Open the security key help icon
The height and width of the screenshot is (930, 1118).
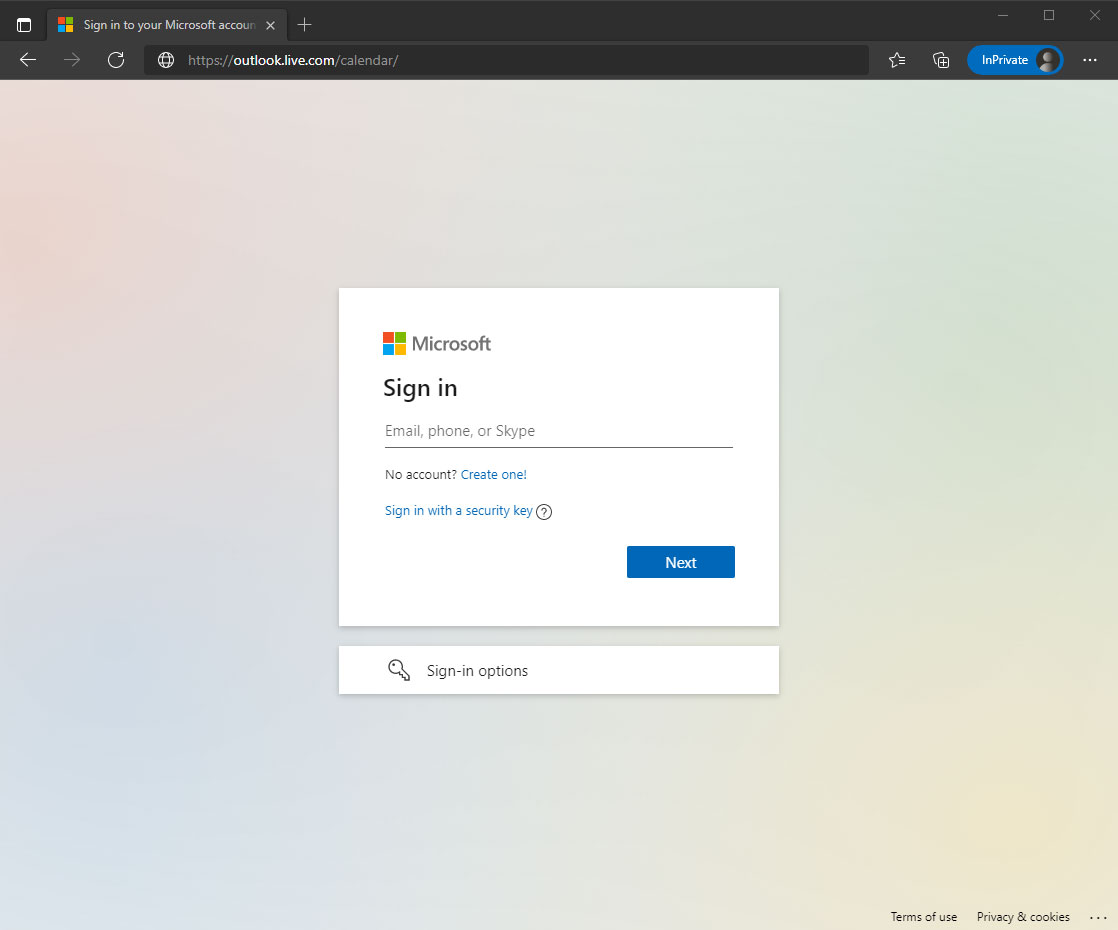544,511
